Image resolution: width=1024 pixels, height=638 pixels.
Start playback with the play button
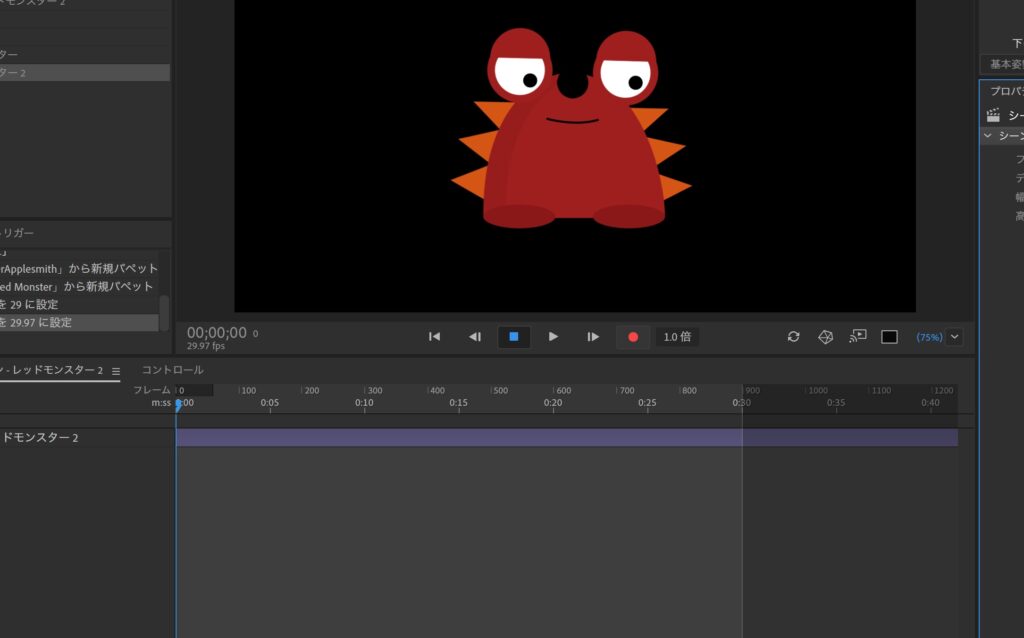coord(553,337)
